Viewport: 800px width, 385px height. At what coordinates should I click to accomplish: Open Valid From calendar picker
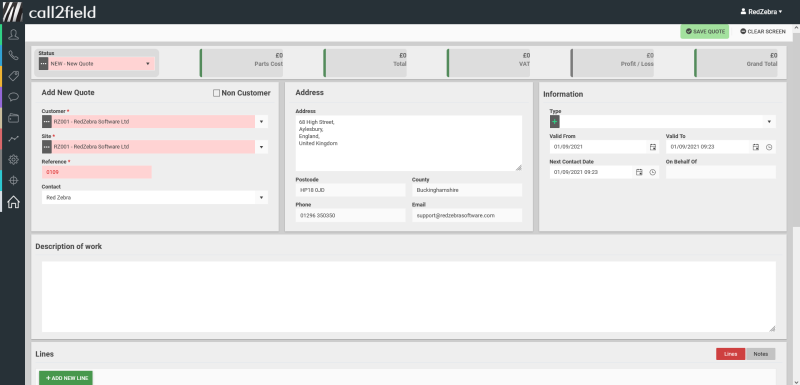tap(653, 147)
